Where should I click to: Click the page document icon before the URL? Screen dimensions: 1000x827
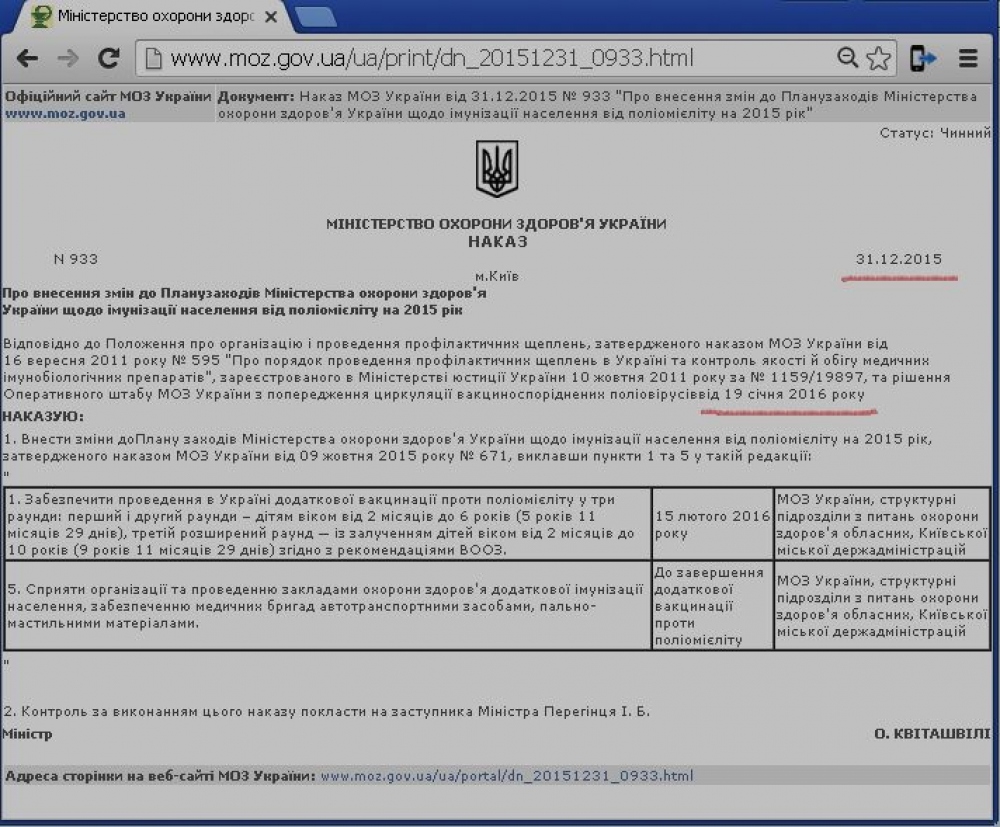(x=153, y=58)
